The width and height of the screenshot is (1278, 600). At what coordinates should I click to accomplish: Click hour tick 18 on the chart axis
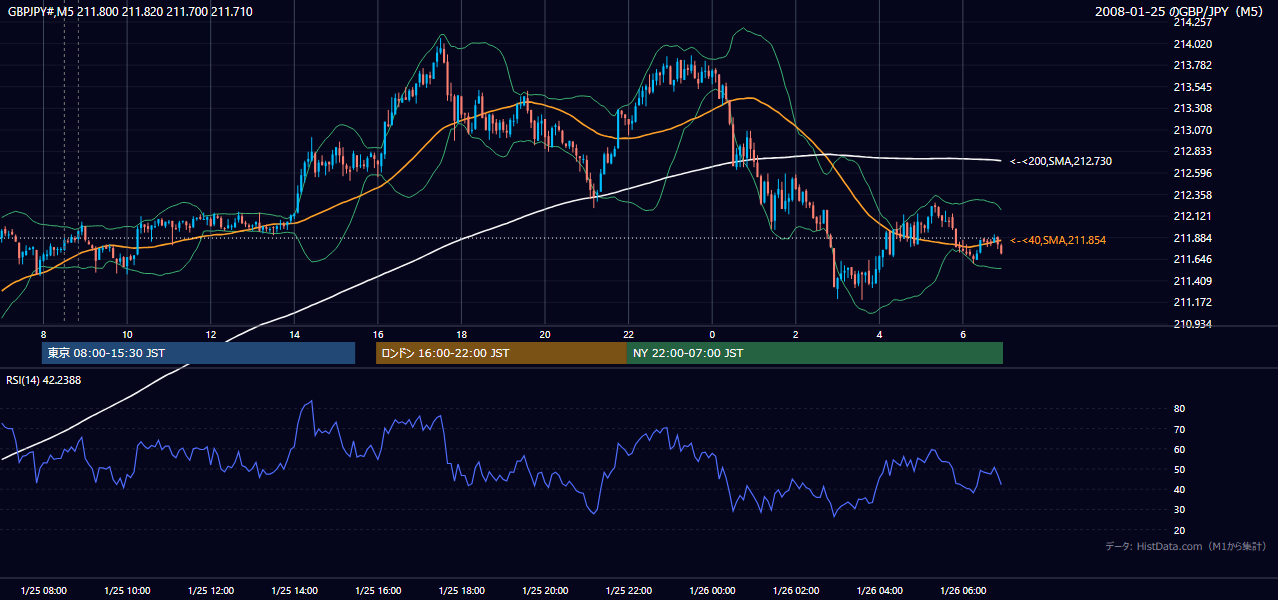pyautogui.click(x=461, y=334)
